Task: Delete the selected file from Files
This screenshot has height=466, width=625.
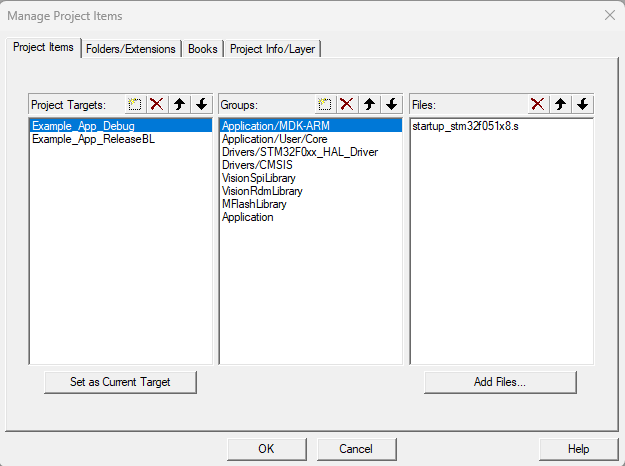Action: click(x=537, y=104)
